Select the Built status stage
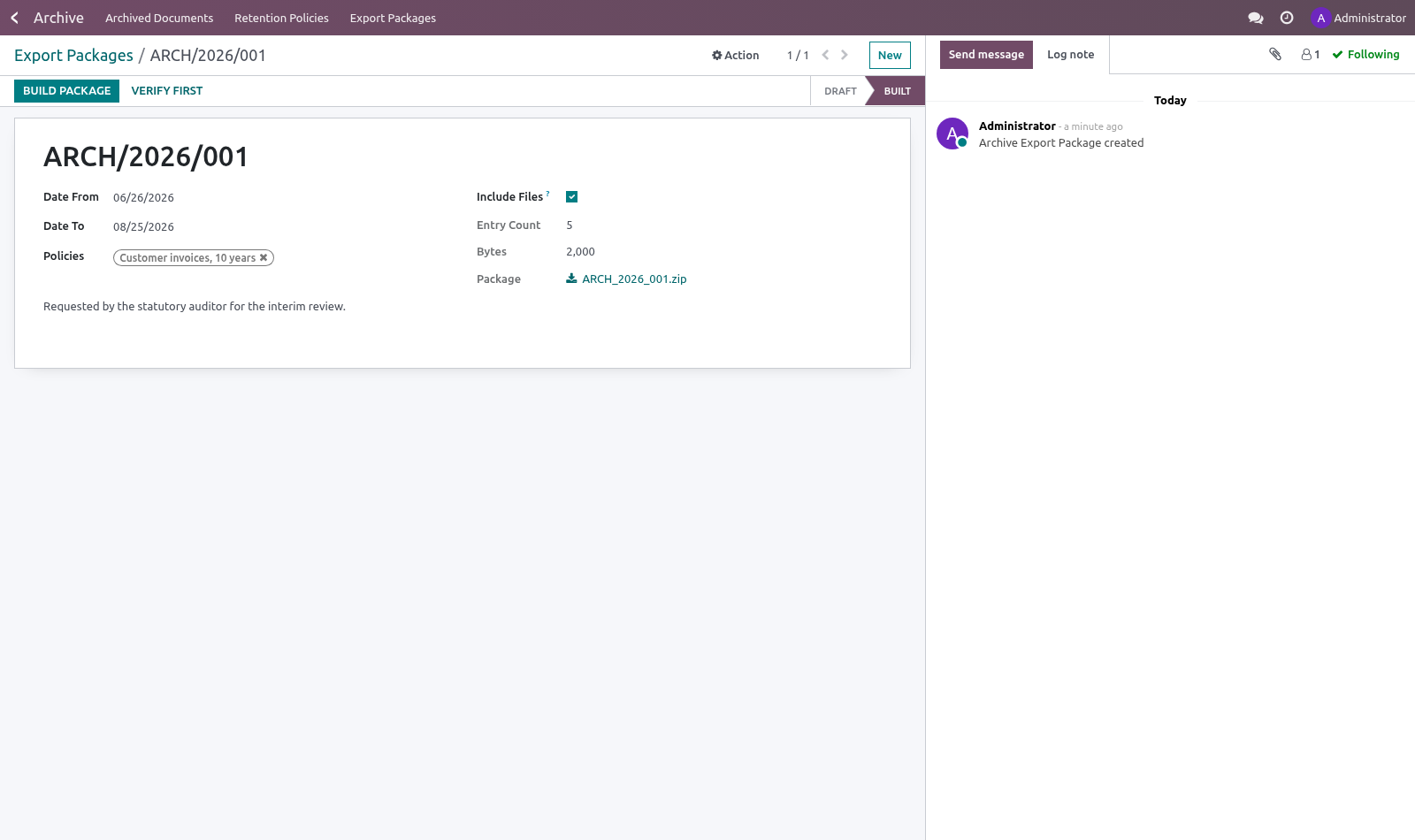1415x840 pixels. [897, 91]
